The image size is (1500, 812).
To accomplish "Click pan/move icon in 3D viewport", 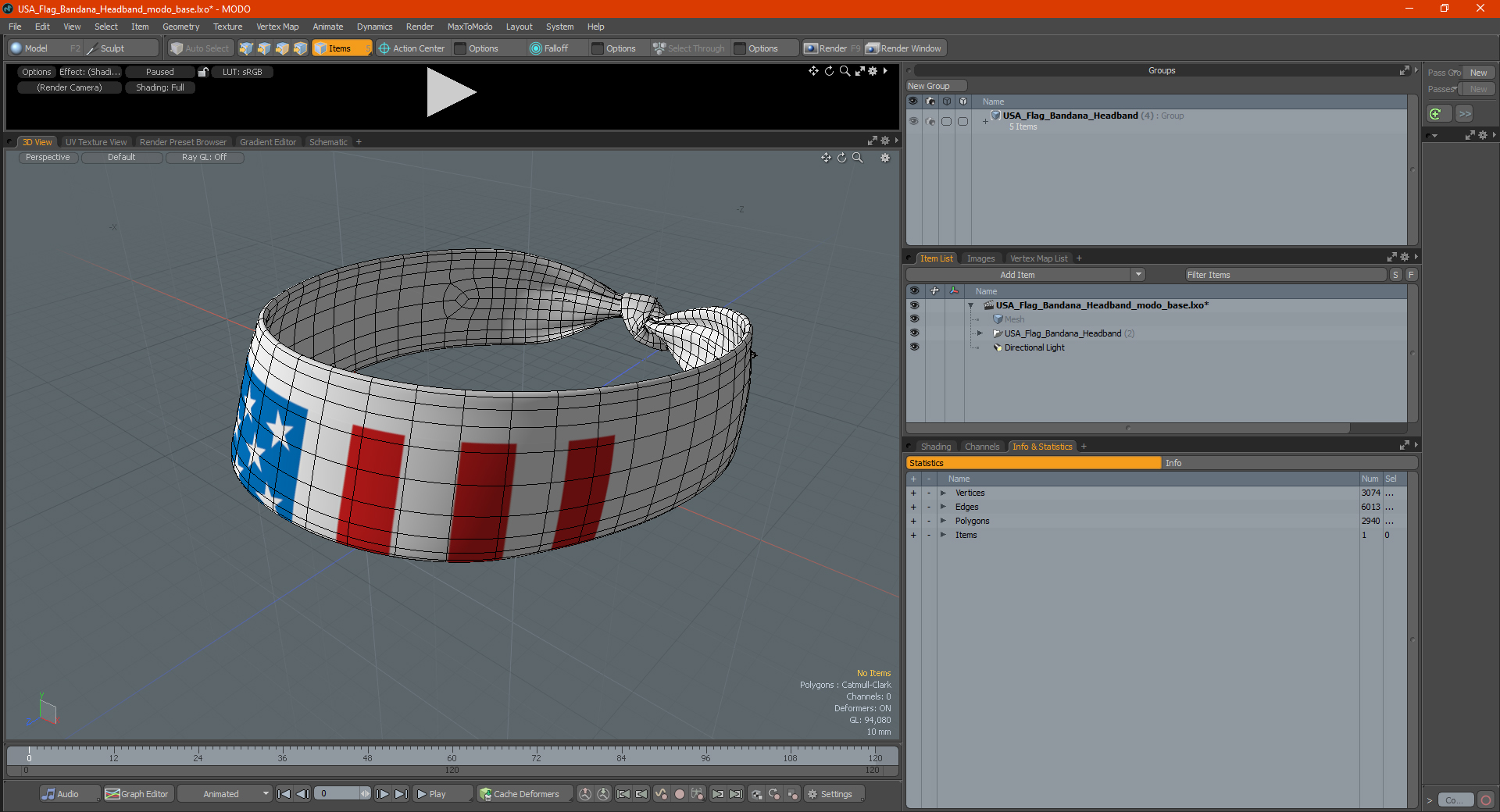I will click(x=826, y=158).
